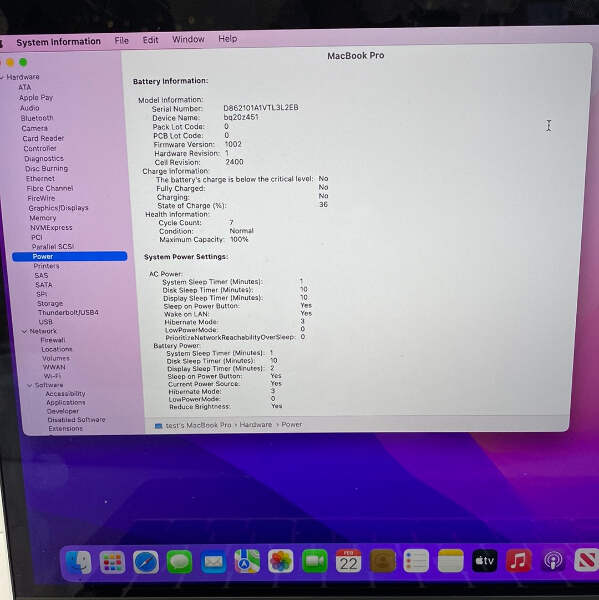
Task: Open the File menu
Action: coord(121,40)
